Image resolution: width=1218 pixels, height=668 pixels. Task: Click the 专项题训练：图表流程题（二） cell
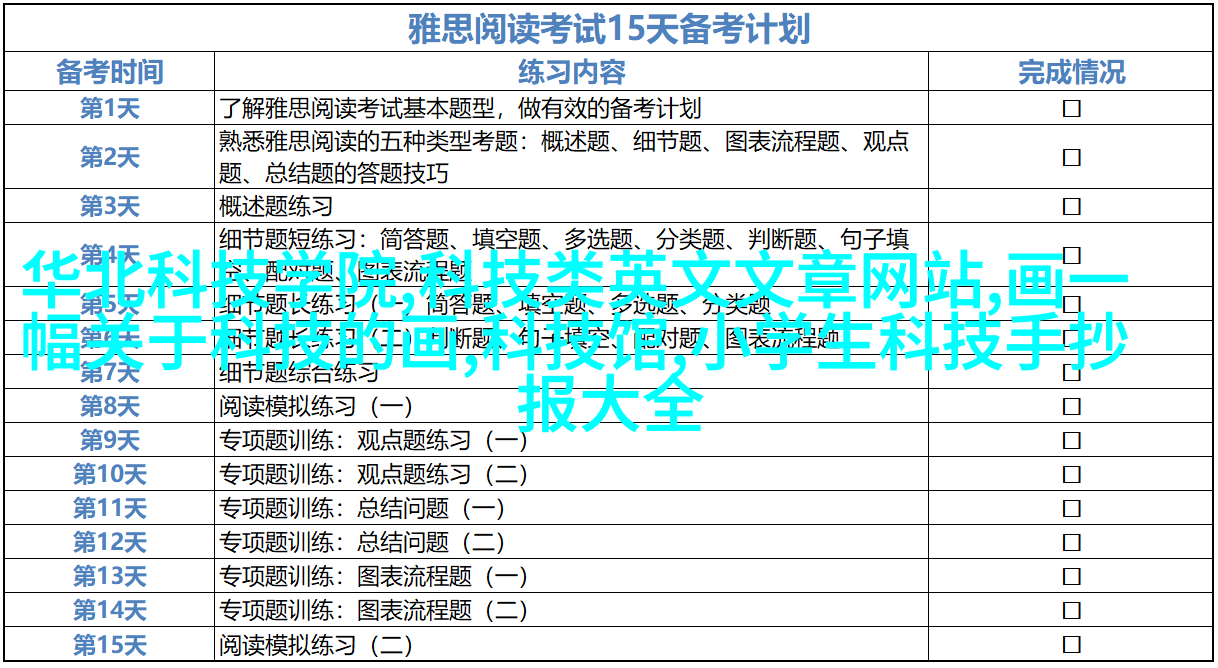(x=571, y=610)
